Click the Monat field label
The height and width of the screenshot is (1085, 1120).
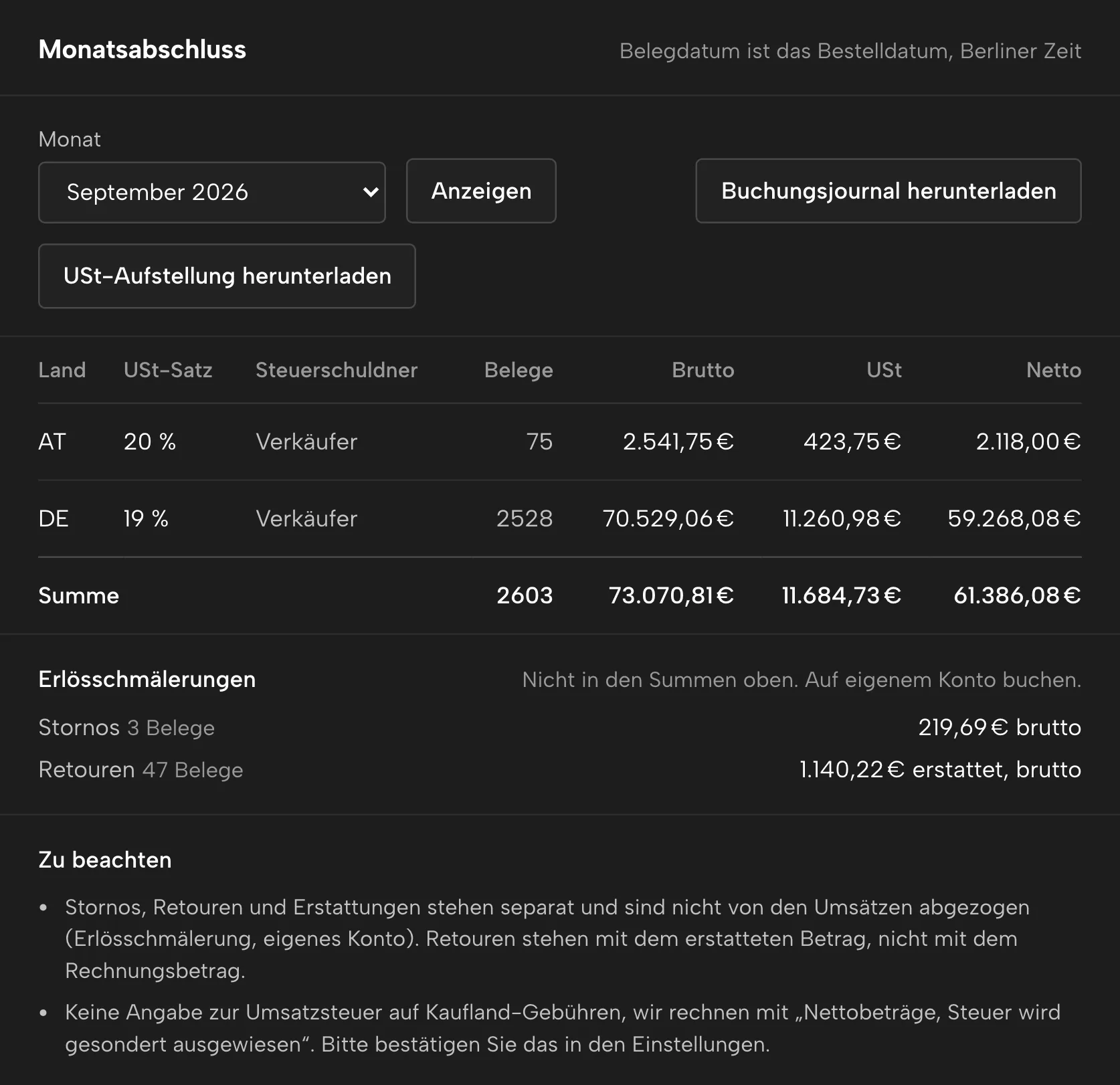pos(70,139)
